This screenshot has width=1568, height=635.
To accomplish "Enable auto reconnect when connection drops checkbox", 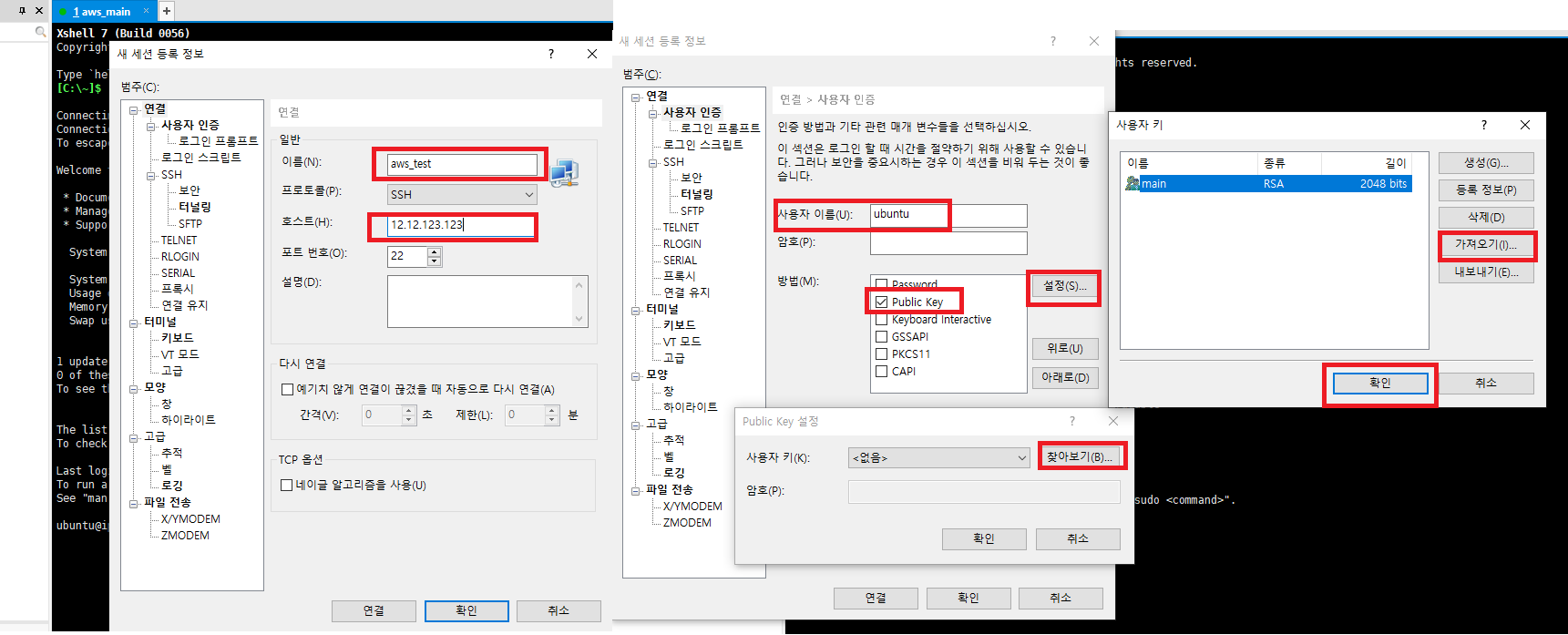I will click(287, 389).
